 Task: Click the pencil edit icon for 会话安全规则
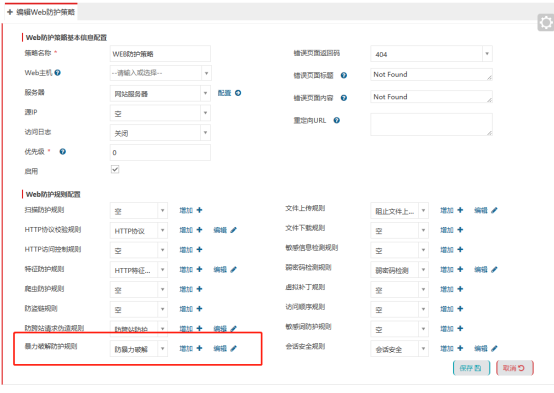pos(494,348)
